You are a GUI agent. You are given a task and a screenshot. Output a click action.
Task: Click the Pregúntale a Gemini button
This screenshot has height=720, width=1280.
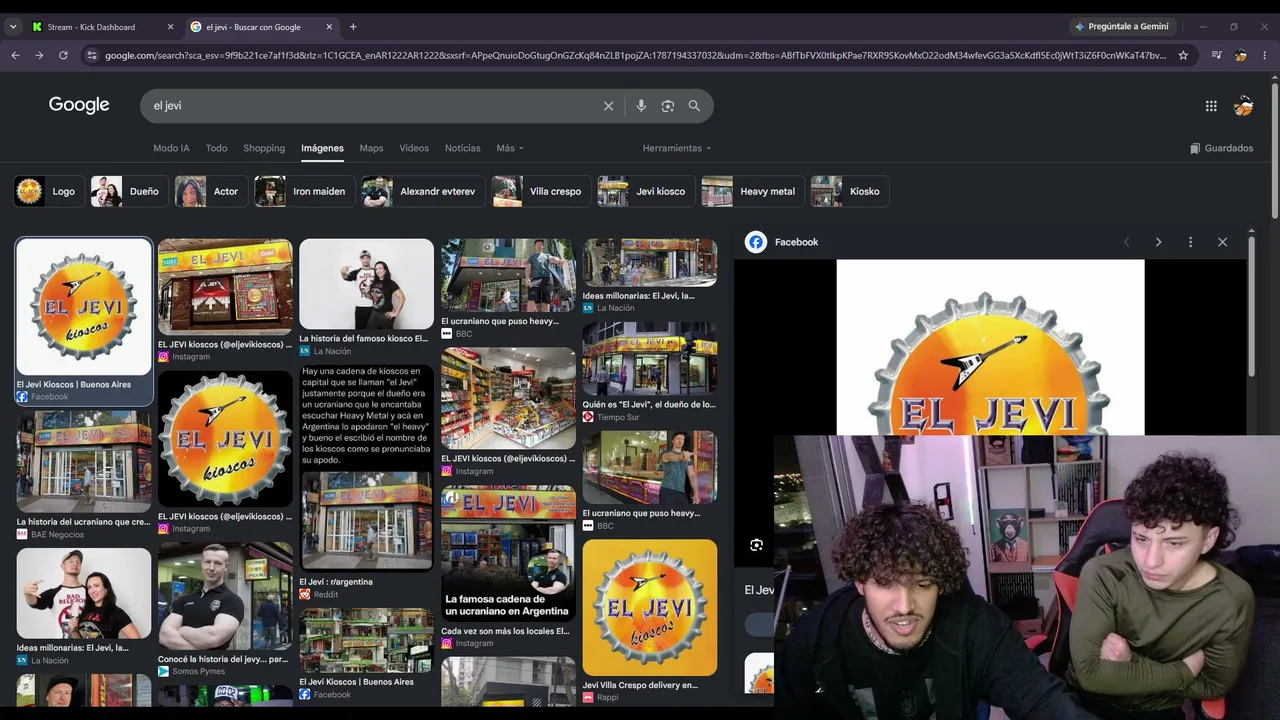[1121, 27]
